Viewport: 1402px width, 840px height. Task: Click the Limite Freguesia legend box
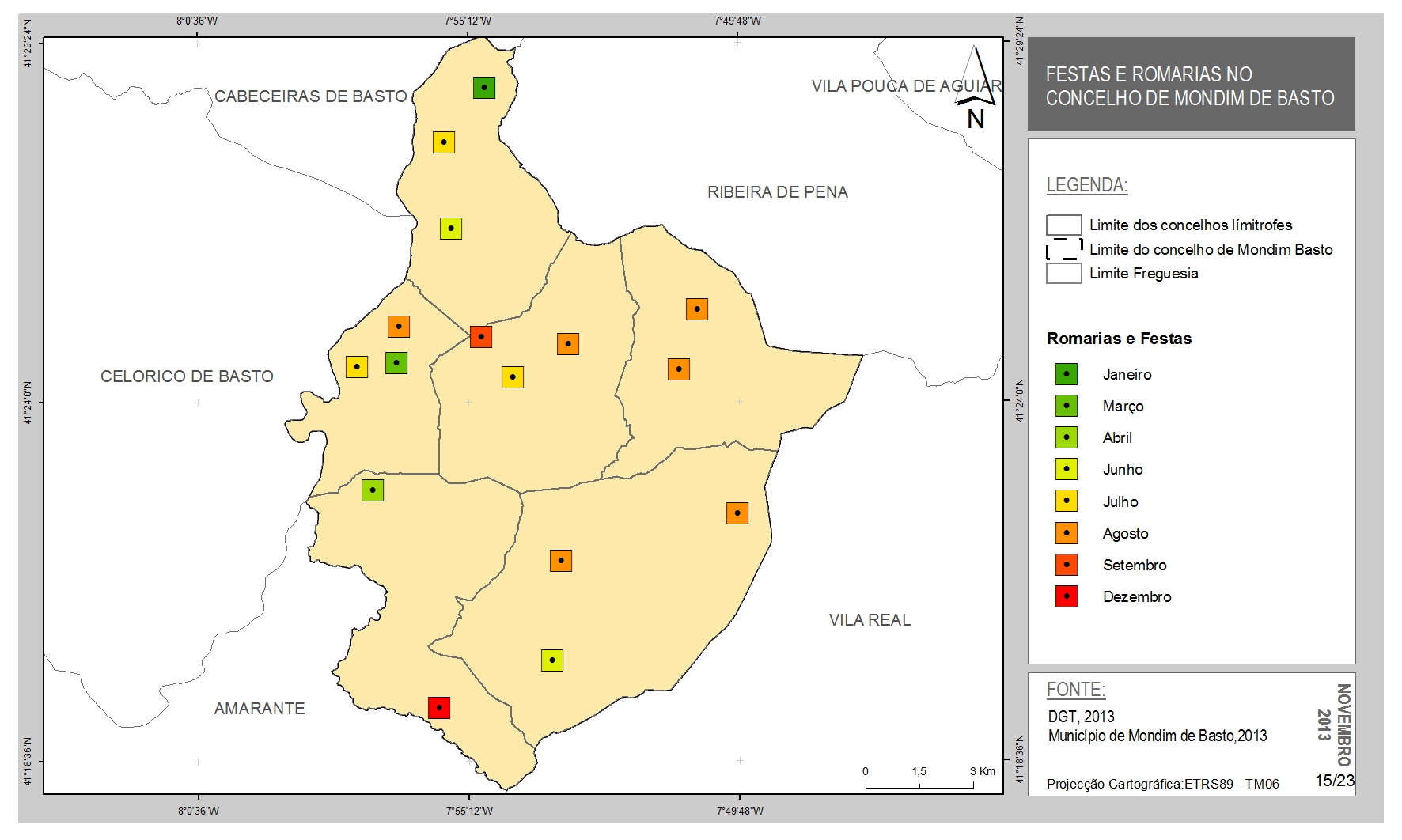1064,274
